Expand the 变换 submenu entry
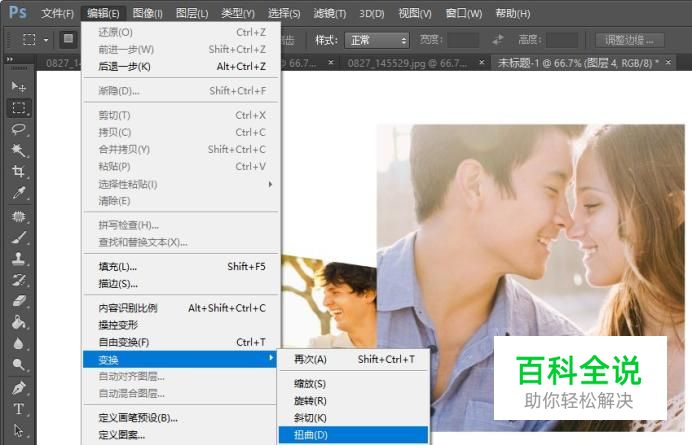The image size is (692, 445). pos(180,359)
